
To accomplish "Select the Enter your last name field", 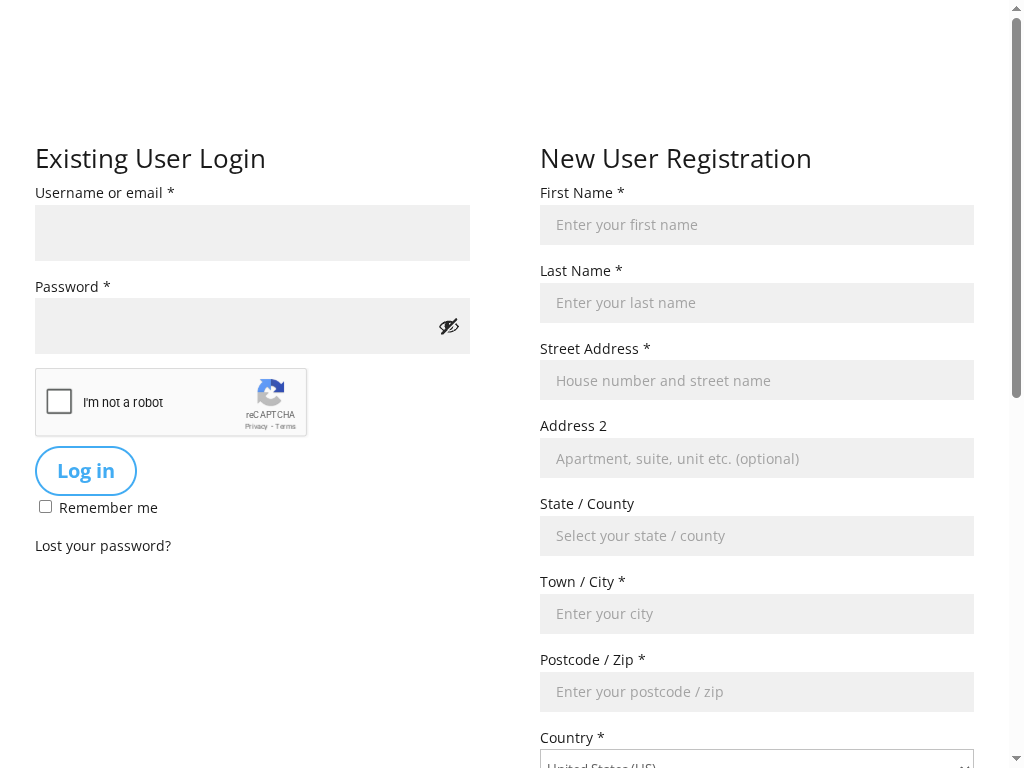I will (757, 302).
